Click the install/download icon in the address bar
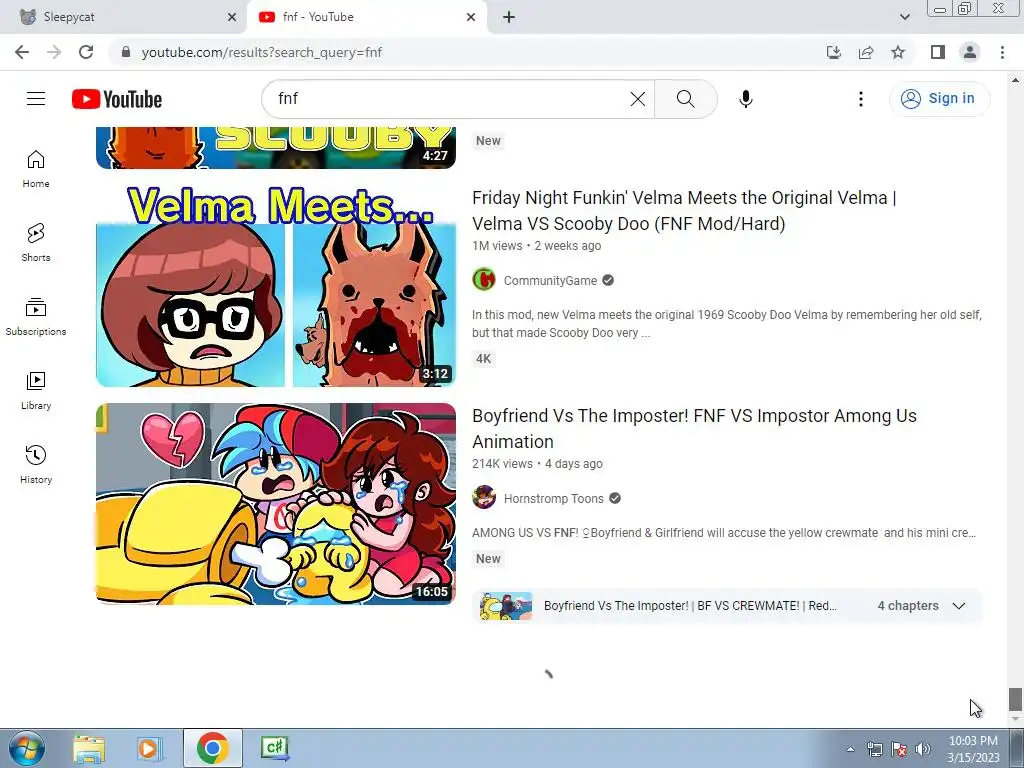The height and width of the screenshot is (768, 1024). click(834, 52)
